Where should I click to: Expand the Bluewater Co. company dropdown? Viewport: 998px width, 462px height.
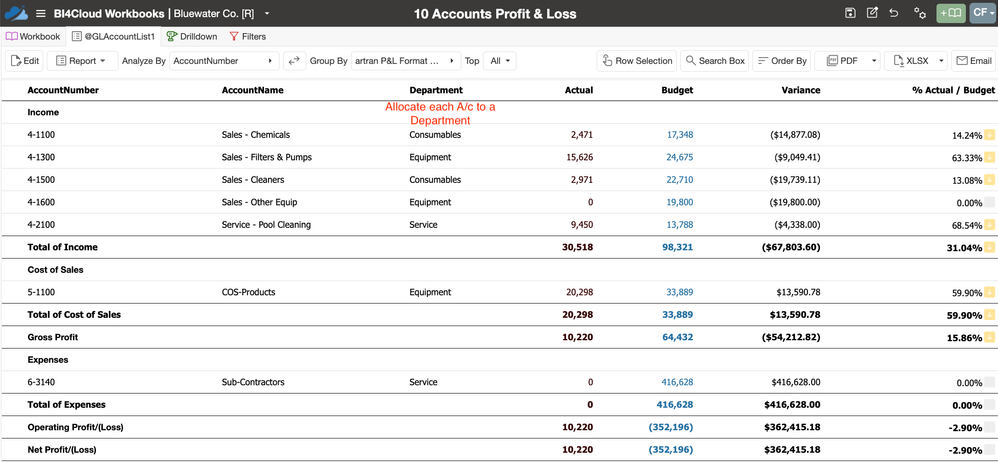267,14
